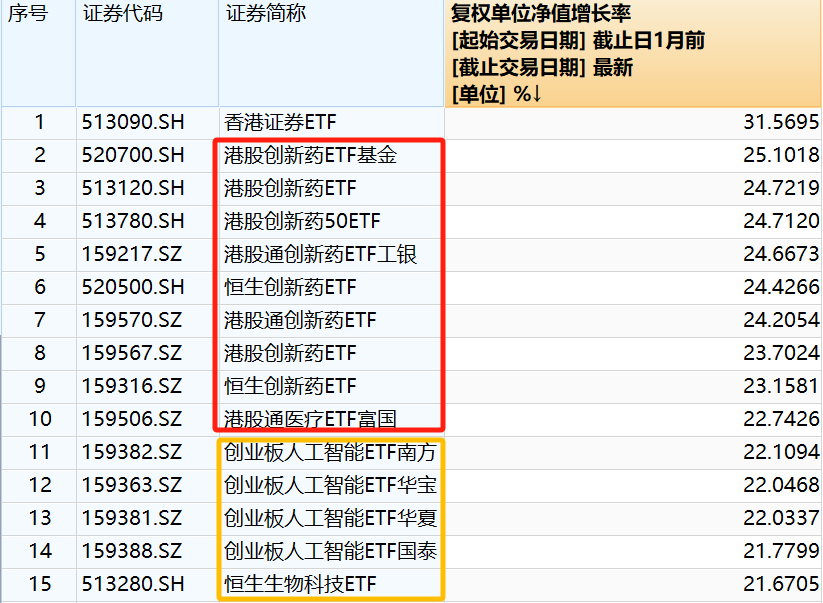This screenshot has width=823, height=603.
Task: Select security code 513090.SH
Action: (x=133, y=123)
